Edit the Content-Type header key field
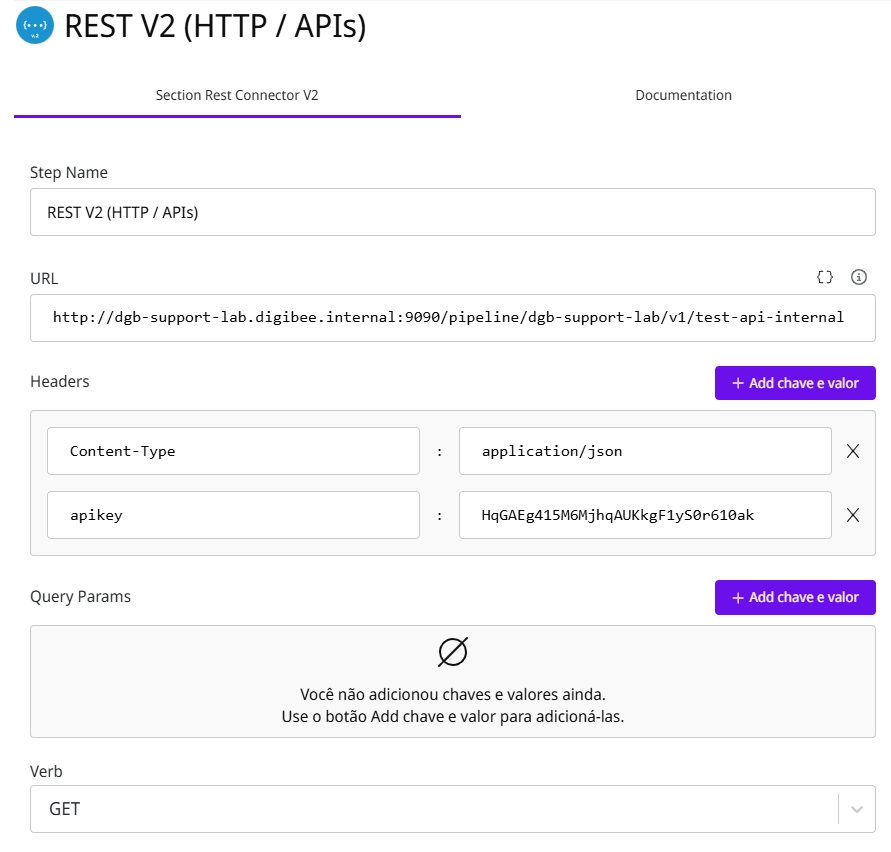 click(x=233, y=451)
